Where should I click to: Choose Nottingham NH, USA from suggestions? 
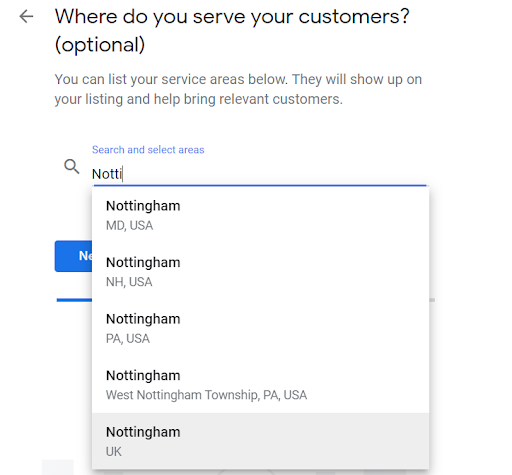260,272
